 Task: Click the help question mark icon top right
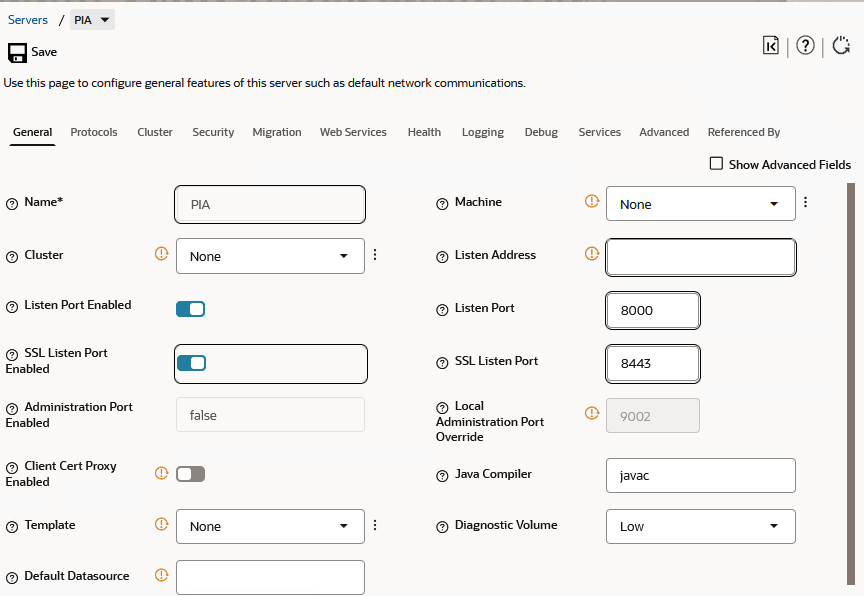(x=806, y=45)
